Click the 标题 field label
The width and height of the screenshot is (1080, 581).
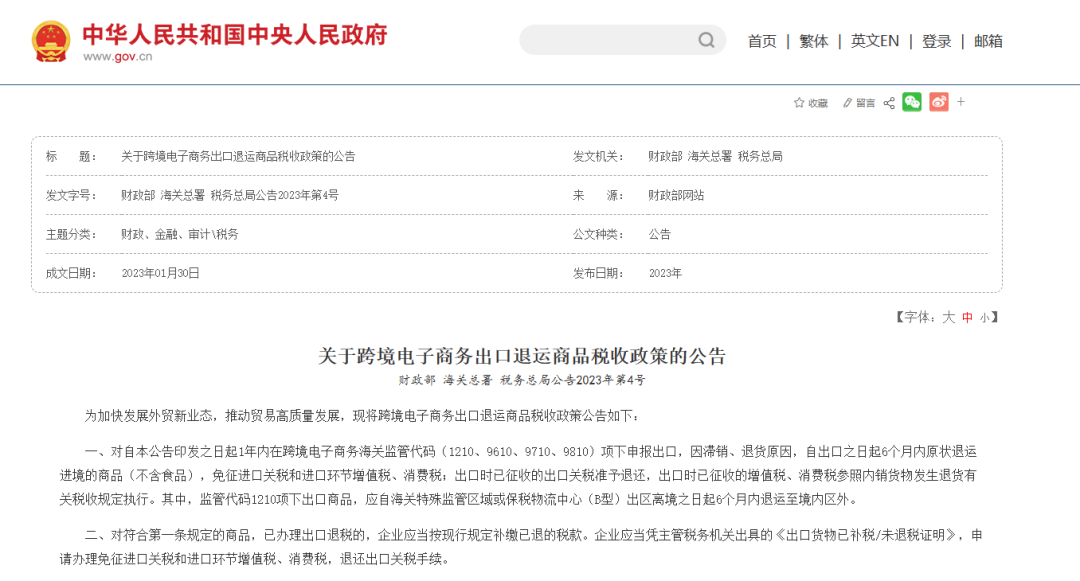point(71,156)
